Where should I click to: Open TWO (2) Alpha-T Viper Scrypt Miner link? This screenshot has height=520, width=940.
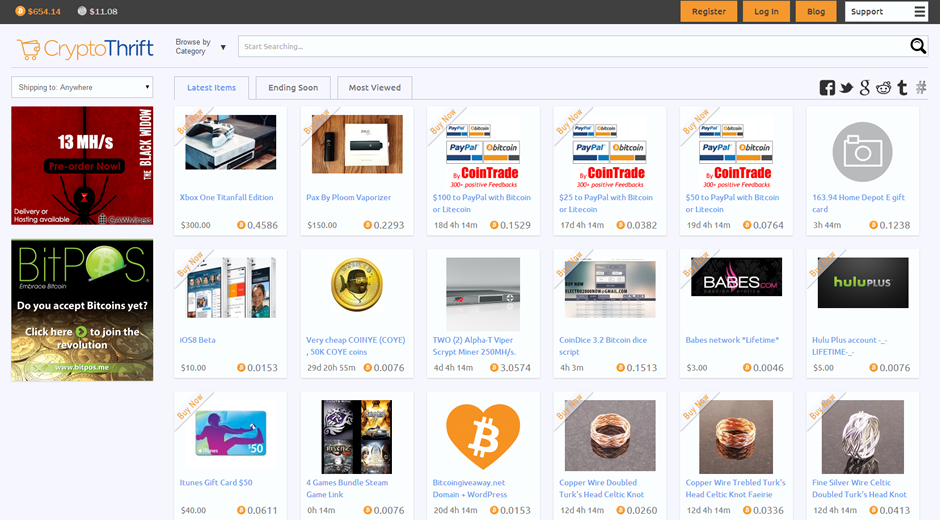pos(474,346)
